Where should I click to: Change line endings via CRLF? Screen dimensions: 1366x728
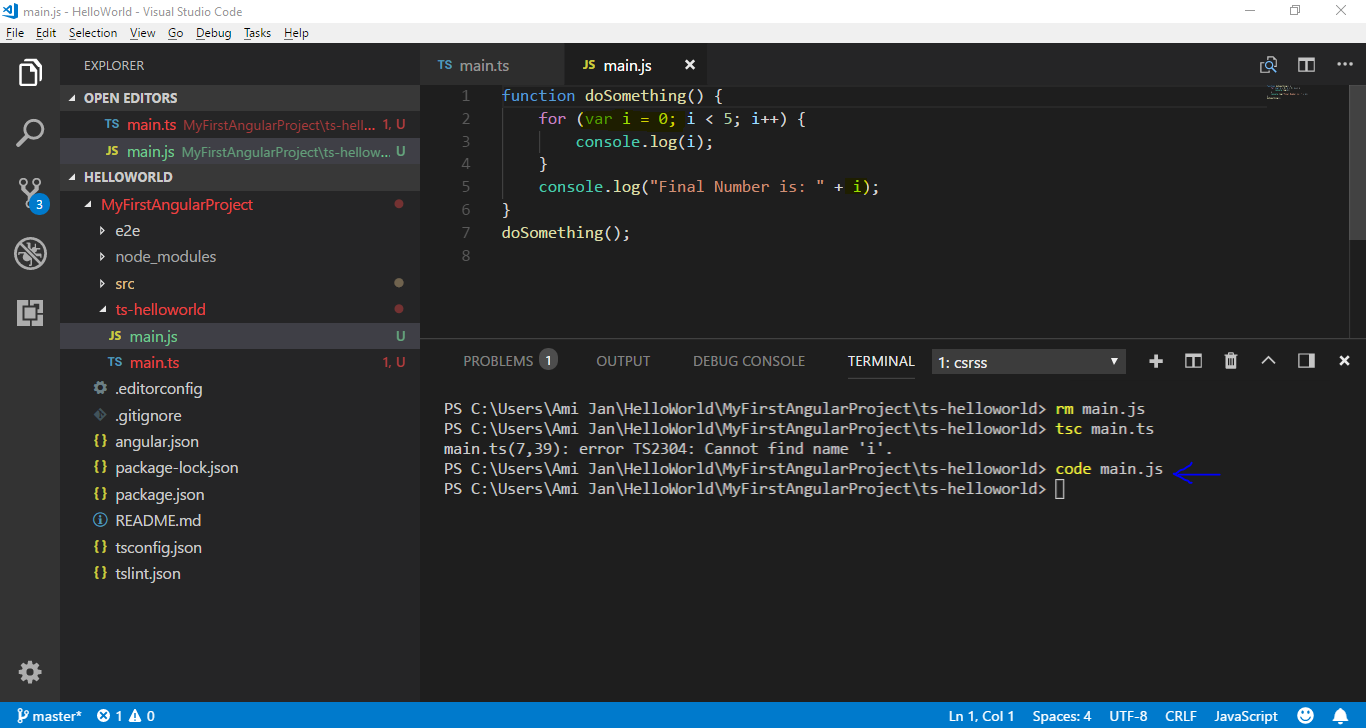click(x=1181, y=716)
